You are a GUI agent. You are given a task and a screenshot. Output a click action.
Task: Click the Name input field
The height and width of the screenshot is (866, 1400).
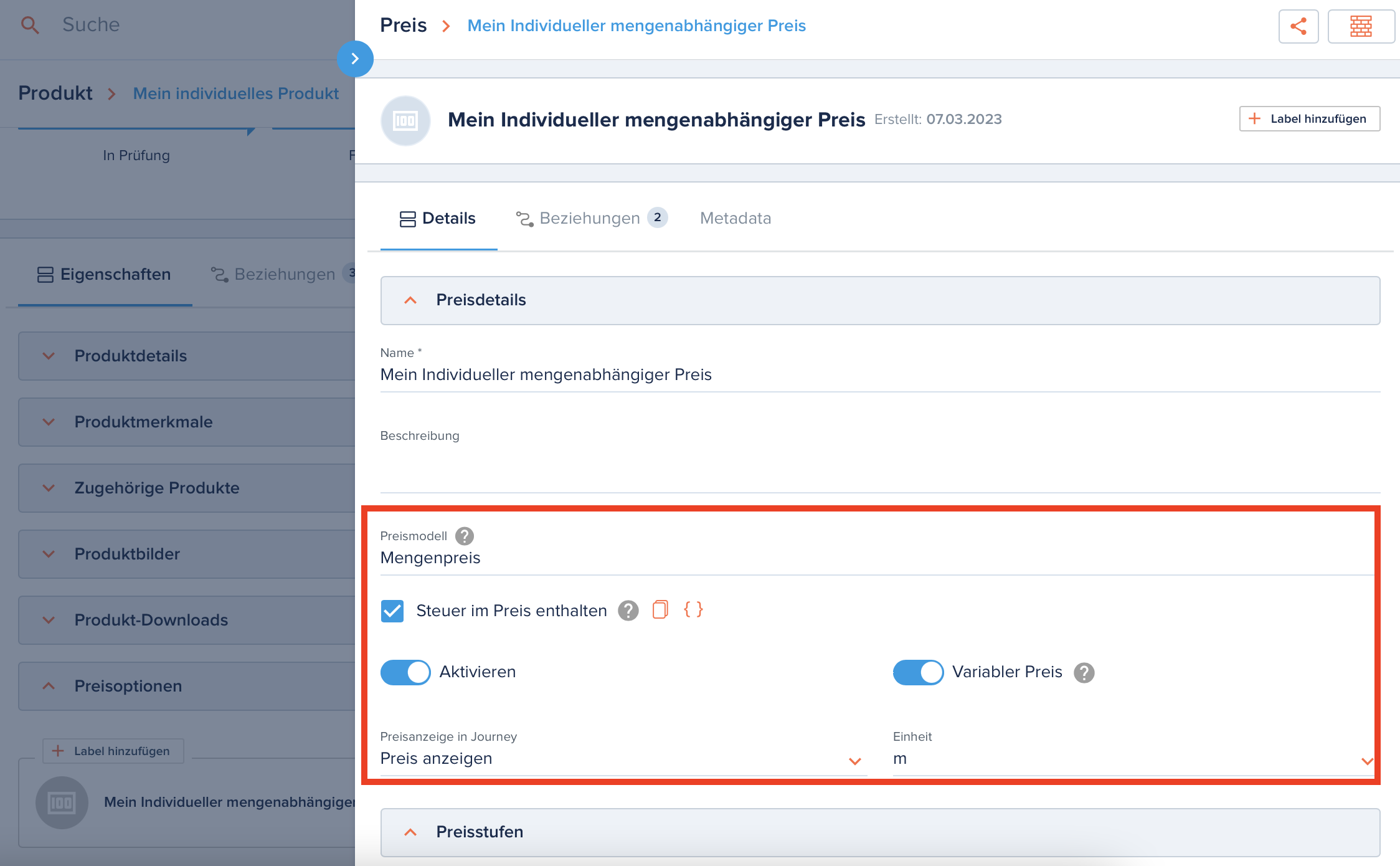click(880, 374)
